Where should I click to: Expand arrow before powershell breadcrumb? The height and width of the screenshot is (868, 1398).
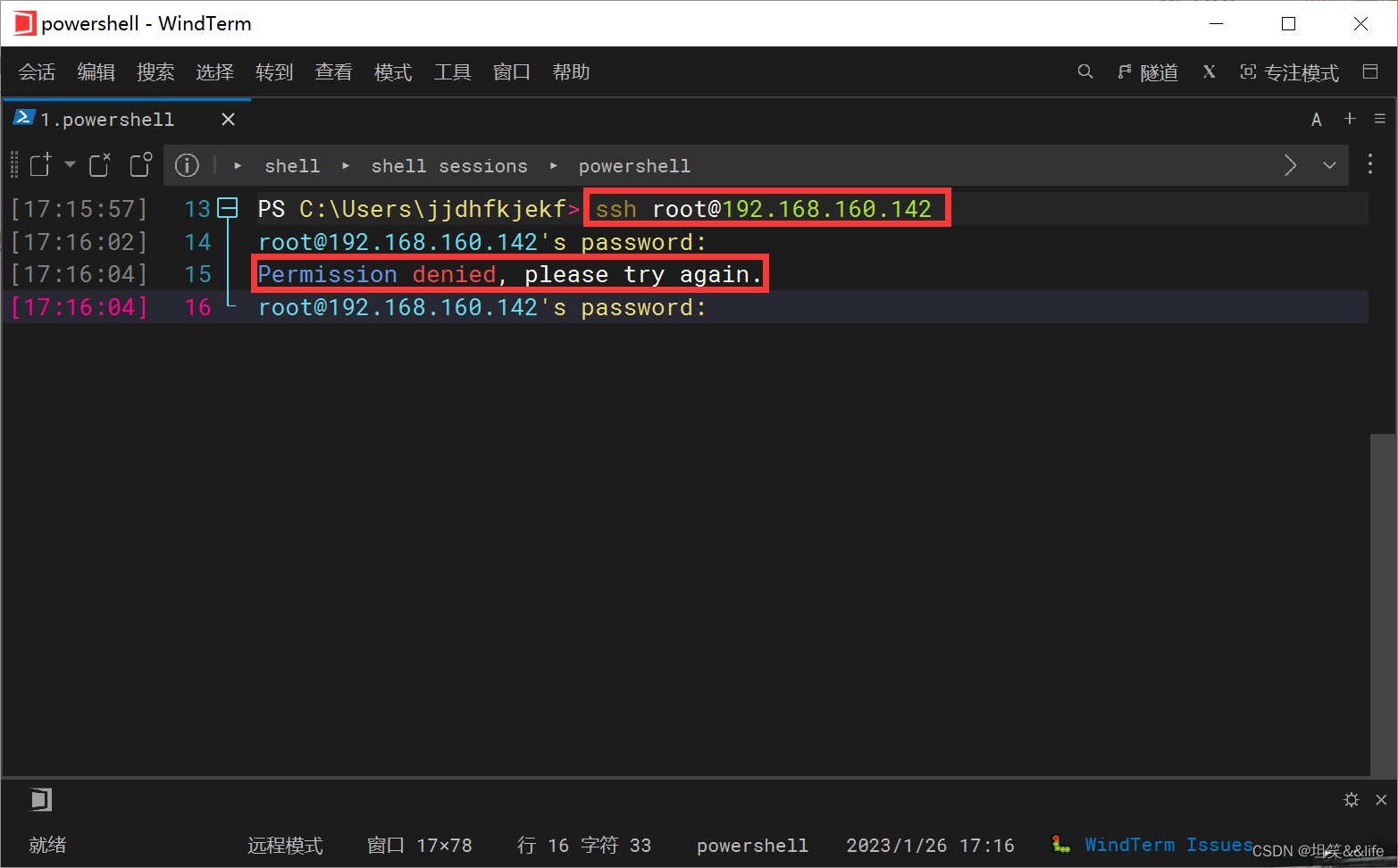point(554,165)
